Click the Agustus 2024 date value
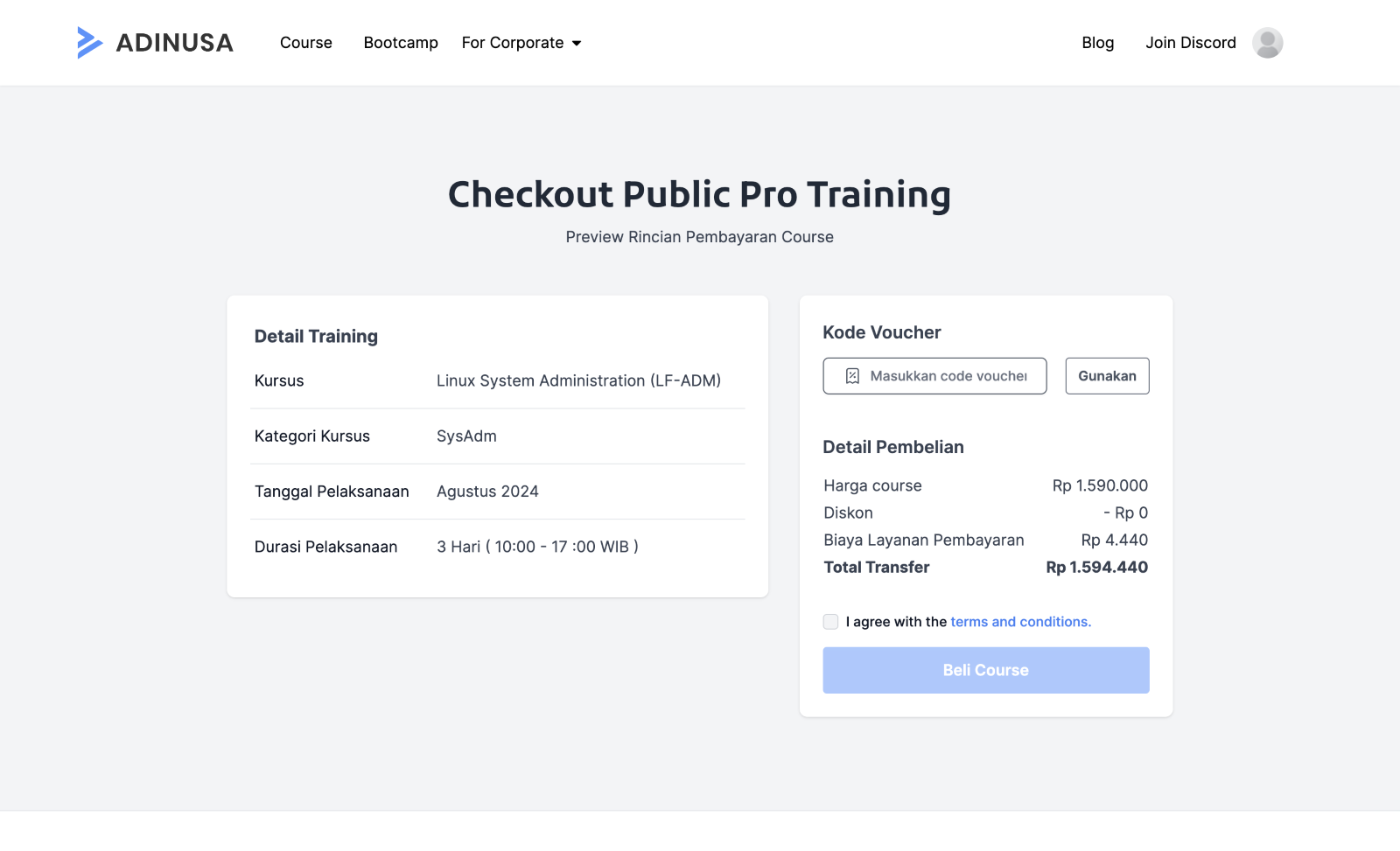The width and height of the screenshot is (1400, 851). 487,492
